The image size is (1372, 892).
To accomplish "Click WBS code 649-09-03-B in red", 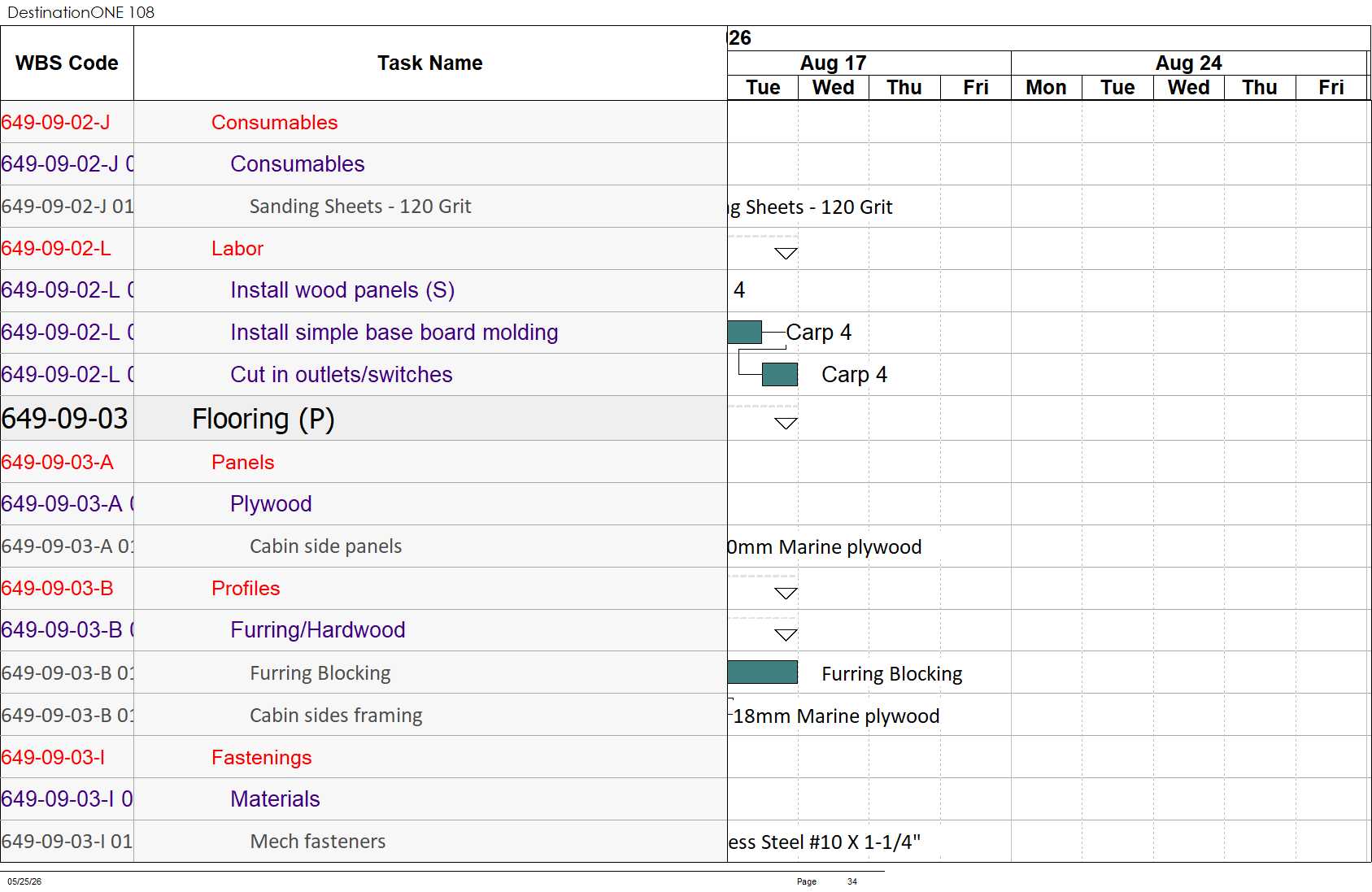I will click(57, 589).
